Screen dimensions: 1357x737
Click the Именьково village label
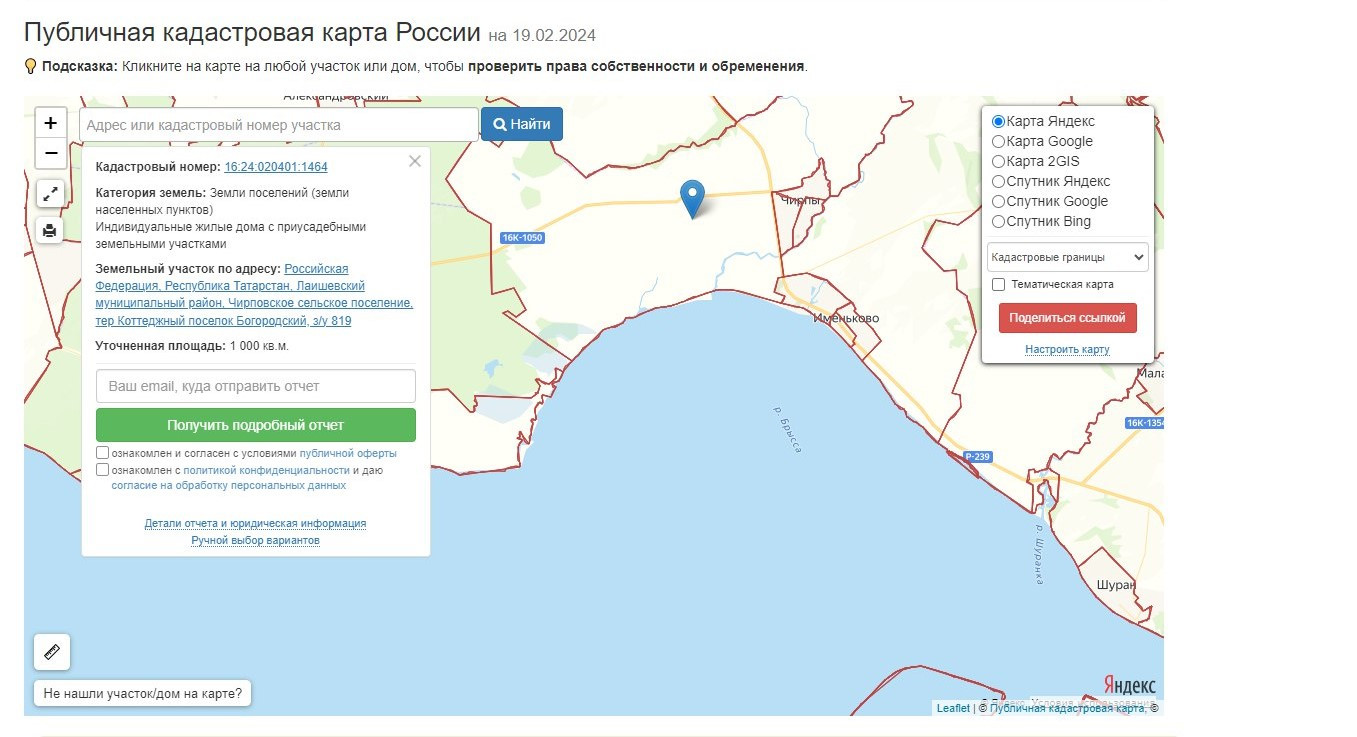(x=847, y=318)
